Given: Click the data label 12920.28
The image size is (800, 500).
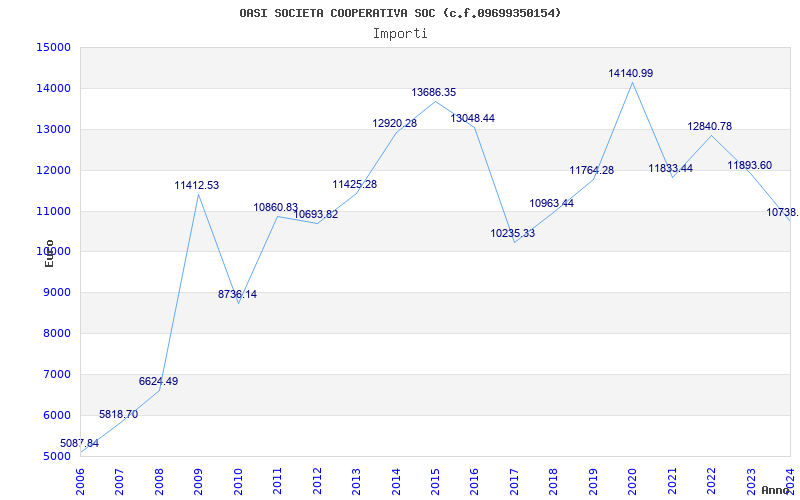Looking at the screenshot, I should pos(394,123).
